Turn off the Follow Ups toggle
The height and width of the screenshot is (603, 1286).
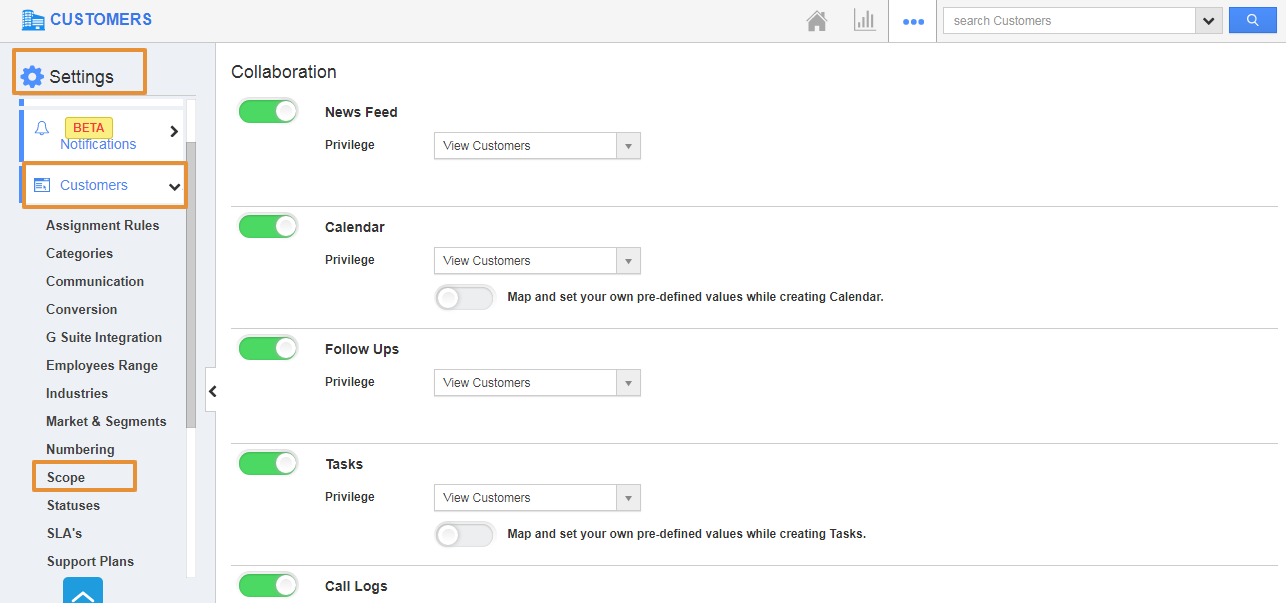[268, 349]
